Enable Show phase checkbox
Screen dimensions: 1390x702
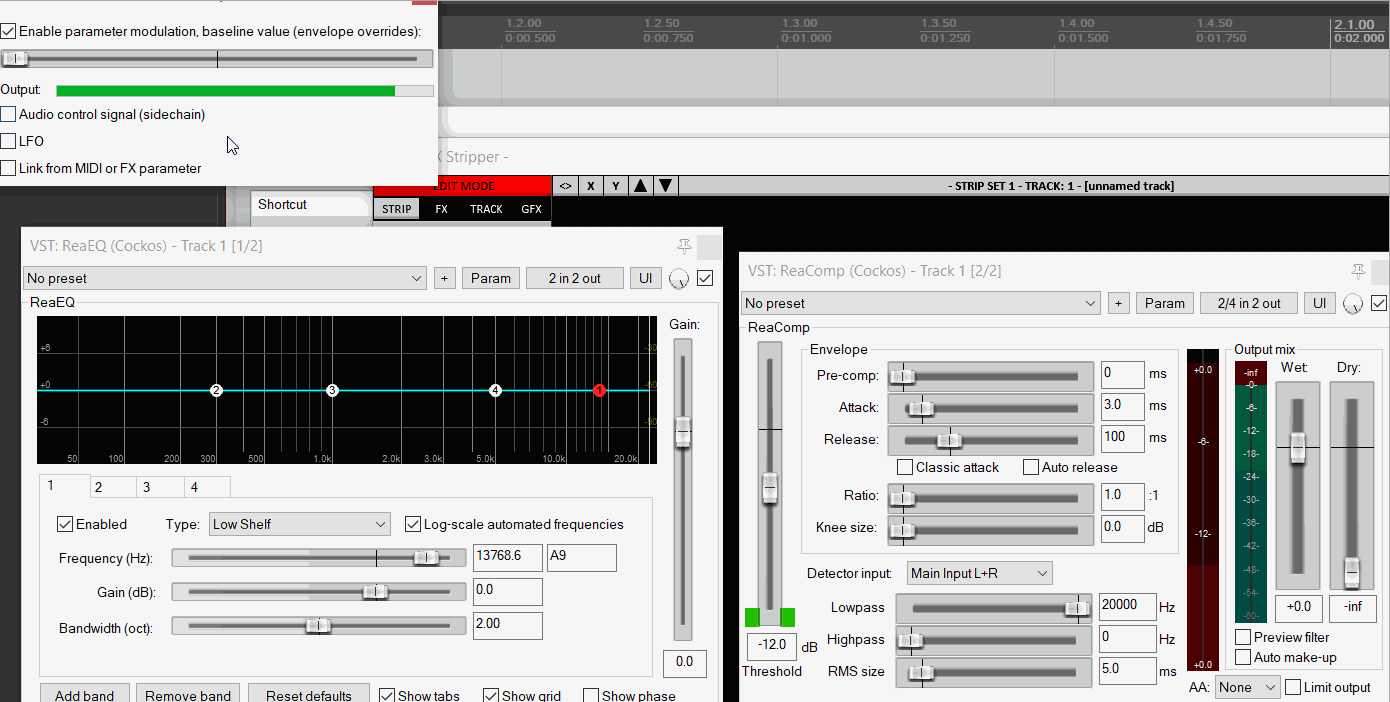591,696
